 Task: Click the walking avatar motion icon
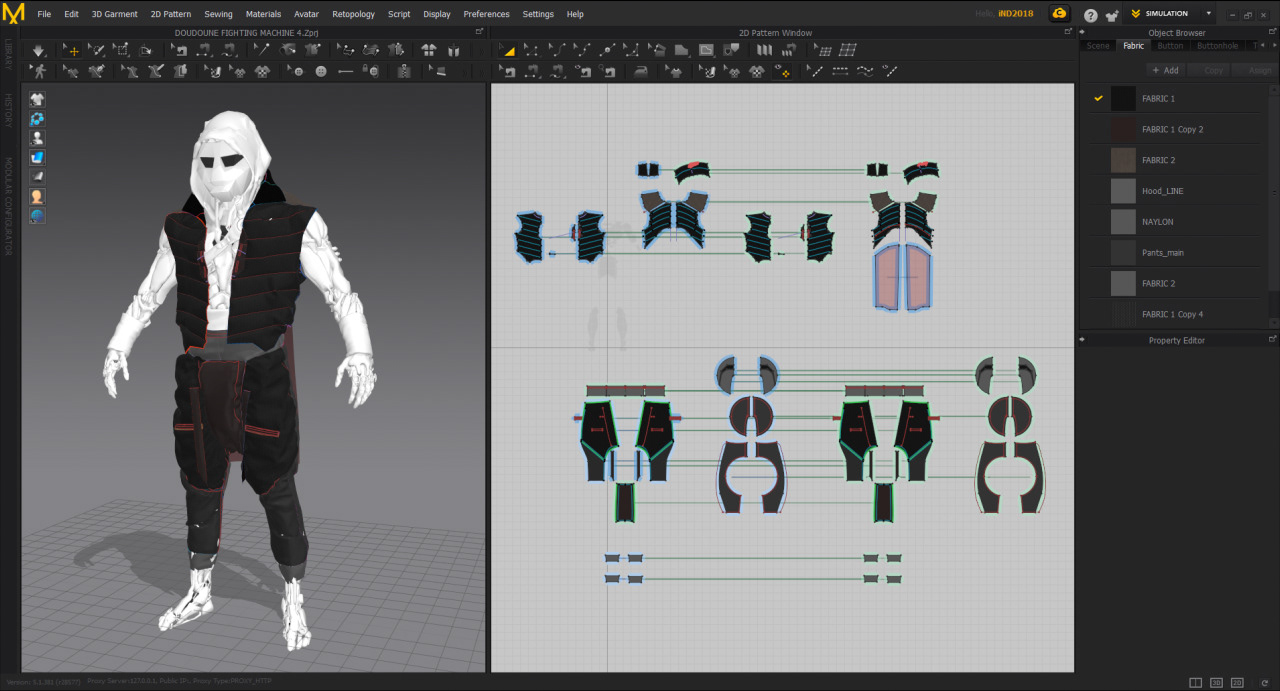(x=38, y=71)
